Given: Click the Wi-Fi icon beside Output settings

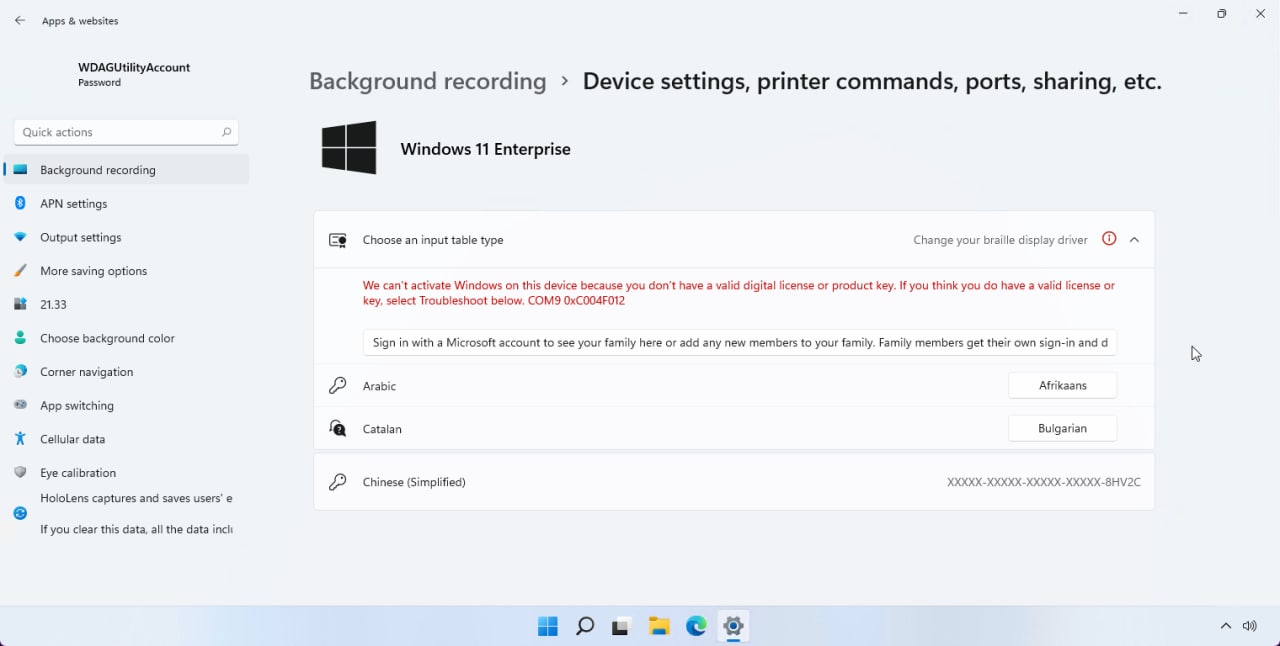Looking at the screenshot, I should coord(20,237).
